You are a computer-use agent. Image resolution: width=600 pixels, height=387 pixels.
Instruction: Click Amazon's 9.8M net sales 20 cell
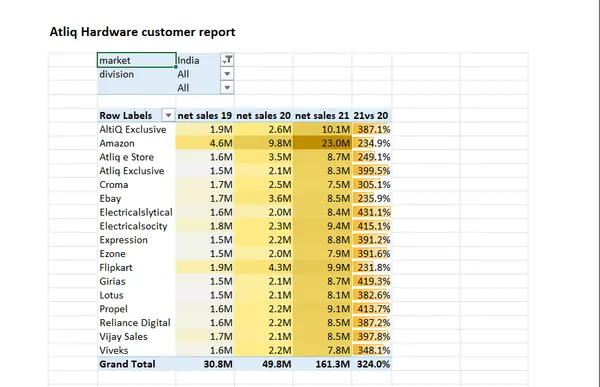click(264, 143)
